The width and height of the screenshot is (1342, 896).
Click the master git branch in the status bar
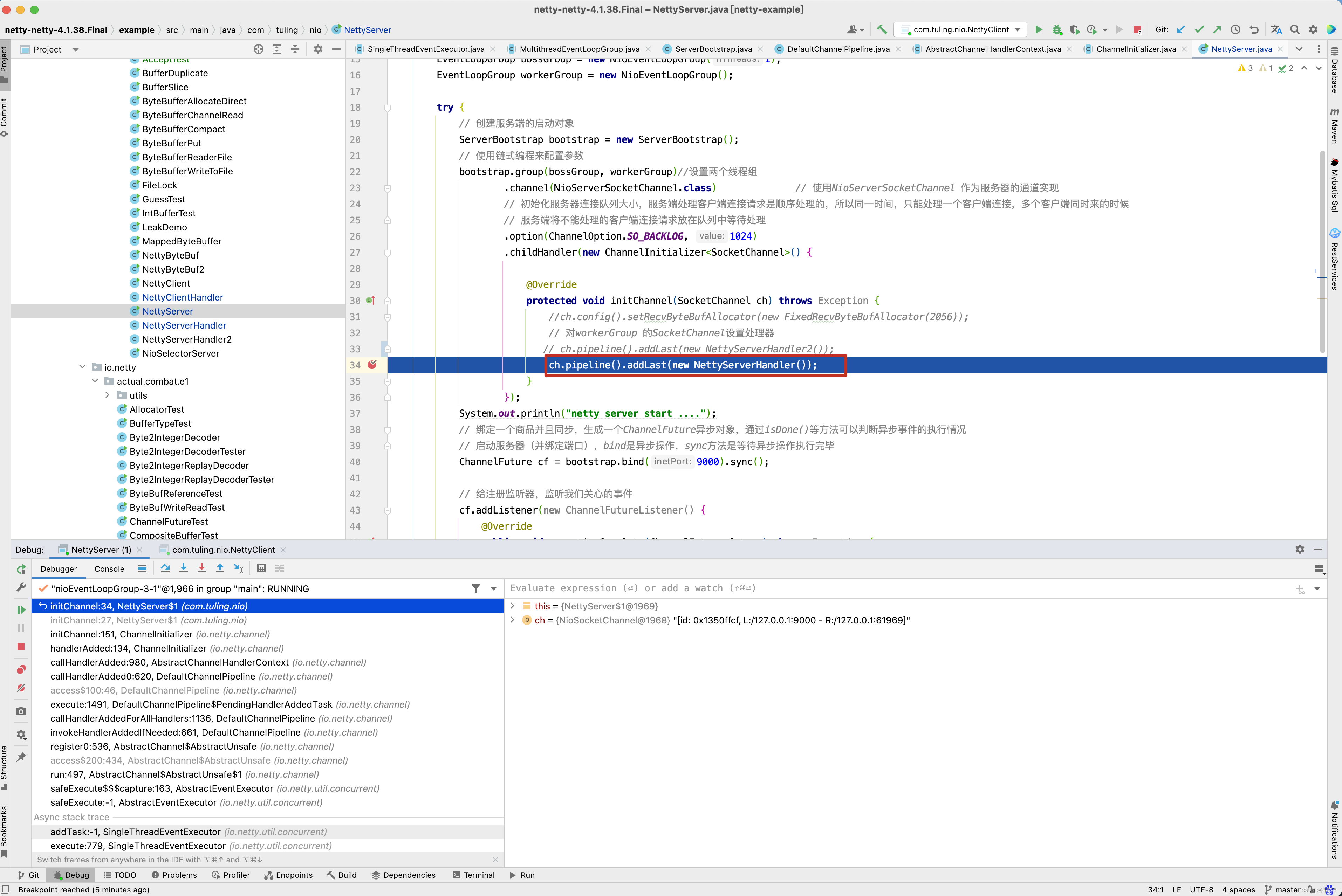coord(1287,890)
